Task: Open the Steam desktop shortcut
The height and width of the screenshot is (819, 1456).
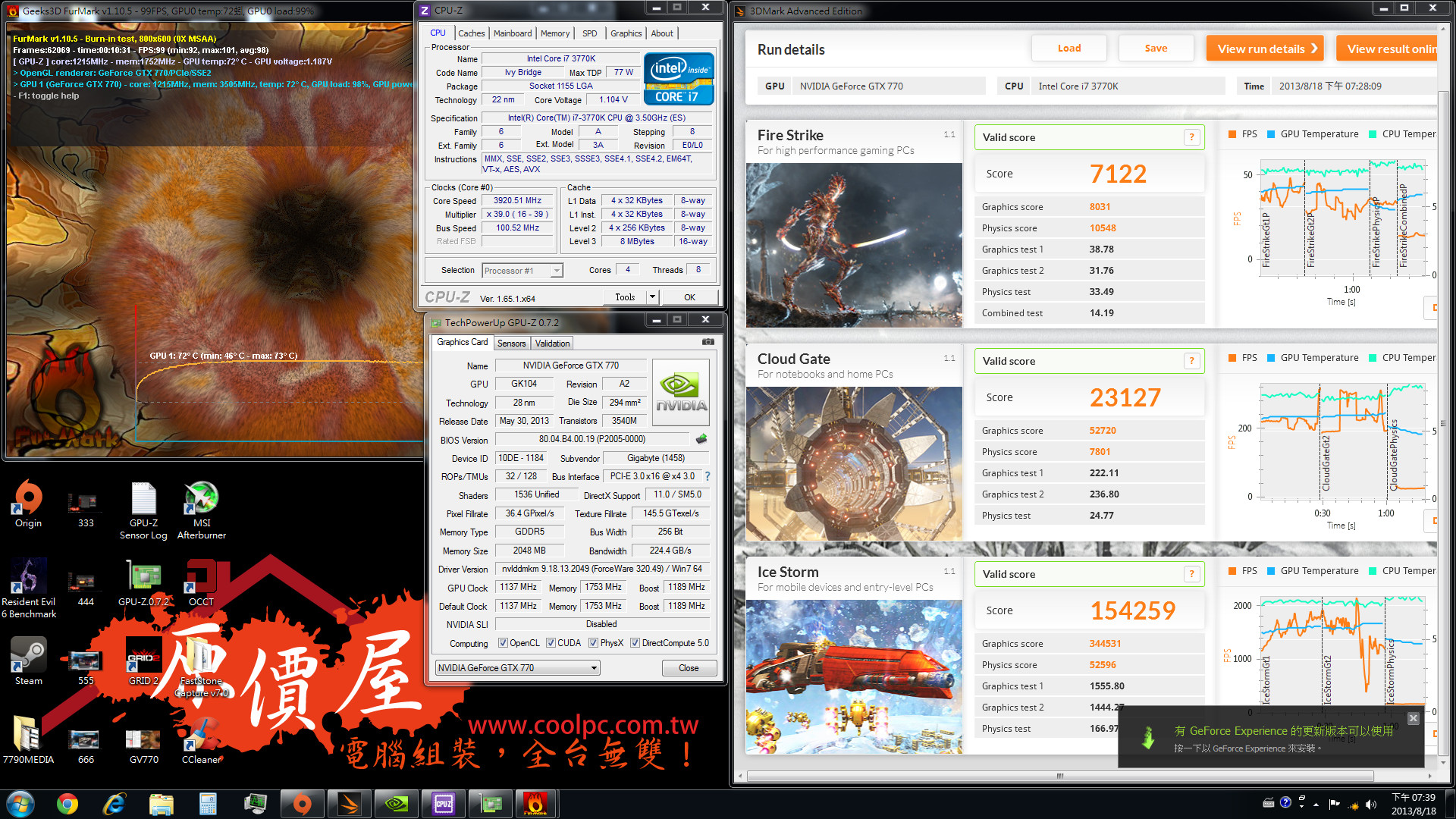Action: coord(29,661)
